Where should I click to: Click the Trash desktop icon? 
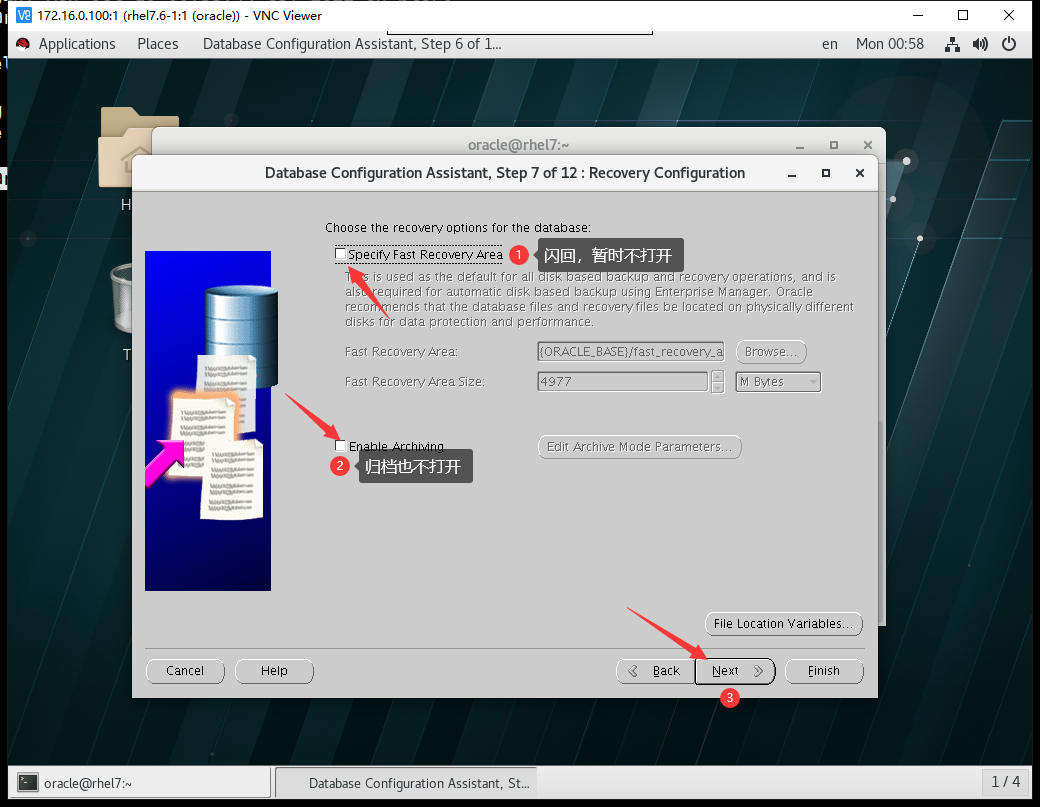[122, 297]
